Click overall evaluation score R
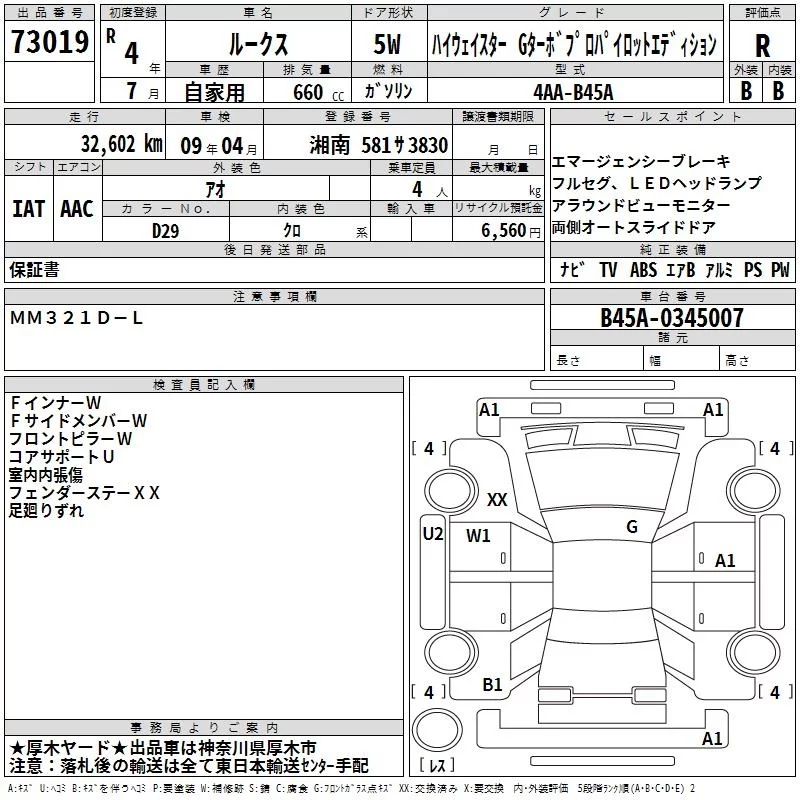This screenshot has height=800, width=800. click(762, 46)
